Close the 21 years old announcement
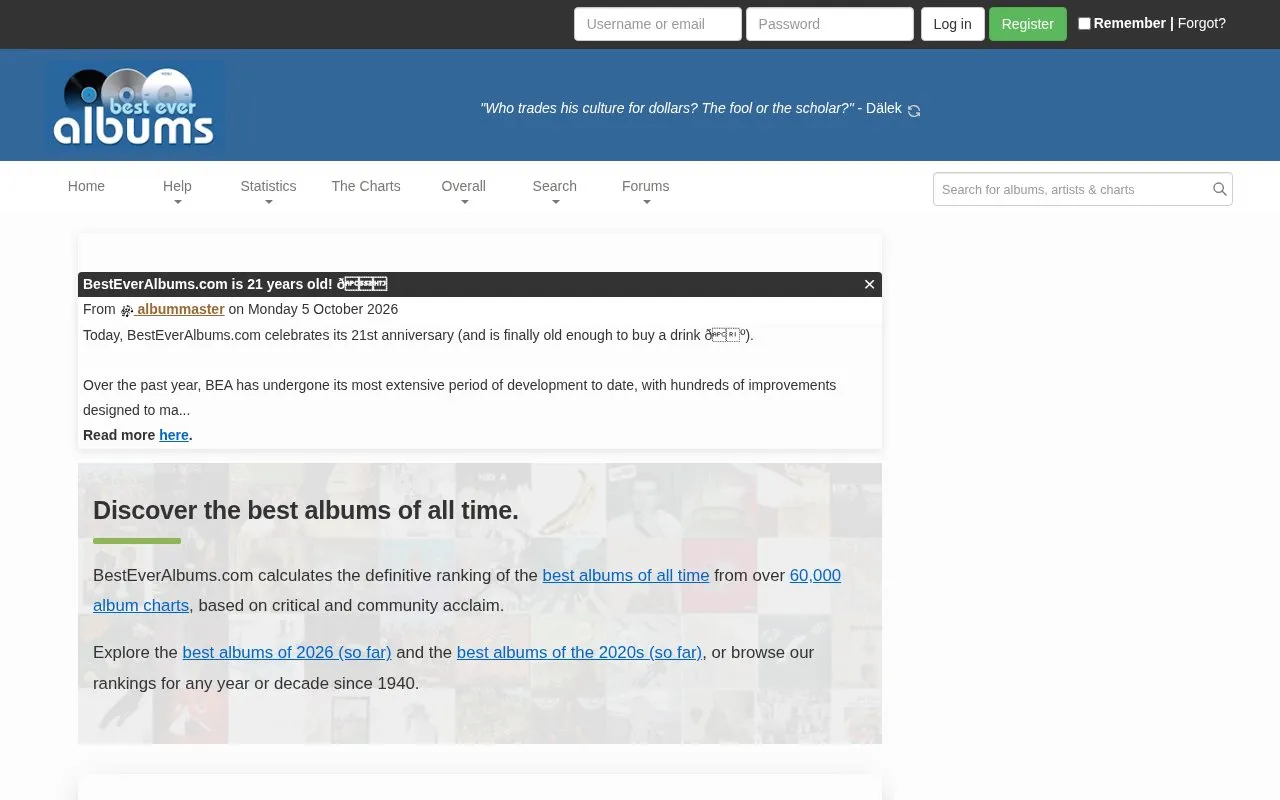The width and height of the screenshot is (1280, 800). coord(869,284)
